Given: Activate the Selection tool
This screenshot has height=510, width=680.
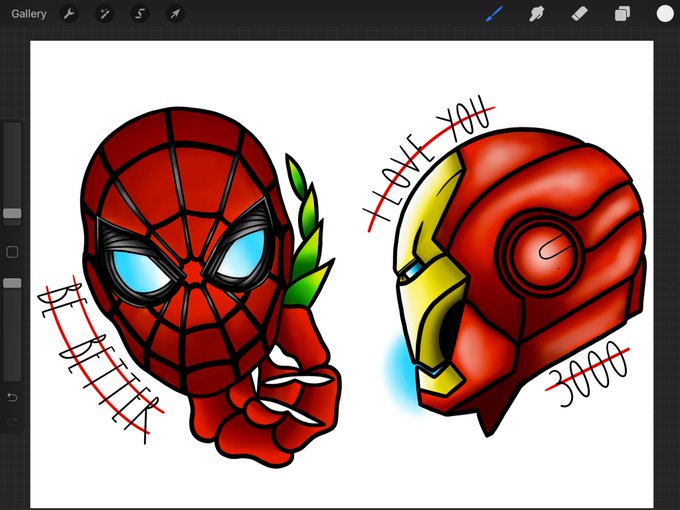Looking at the screenshot, I should tap(140, 14).
